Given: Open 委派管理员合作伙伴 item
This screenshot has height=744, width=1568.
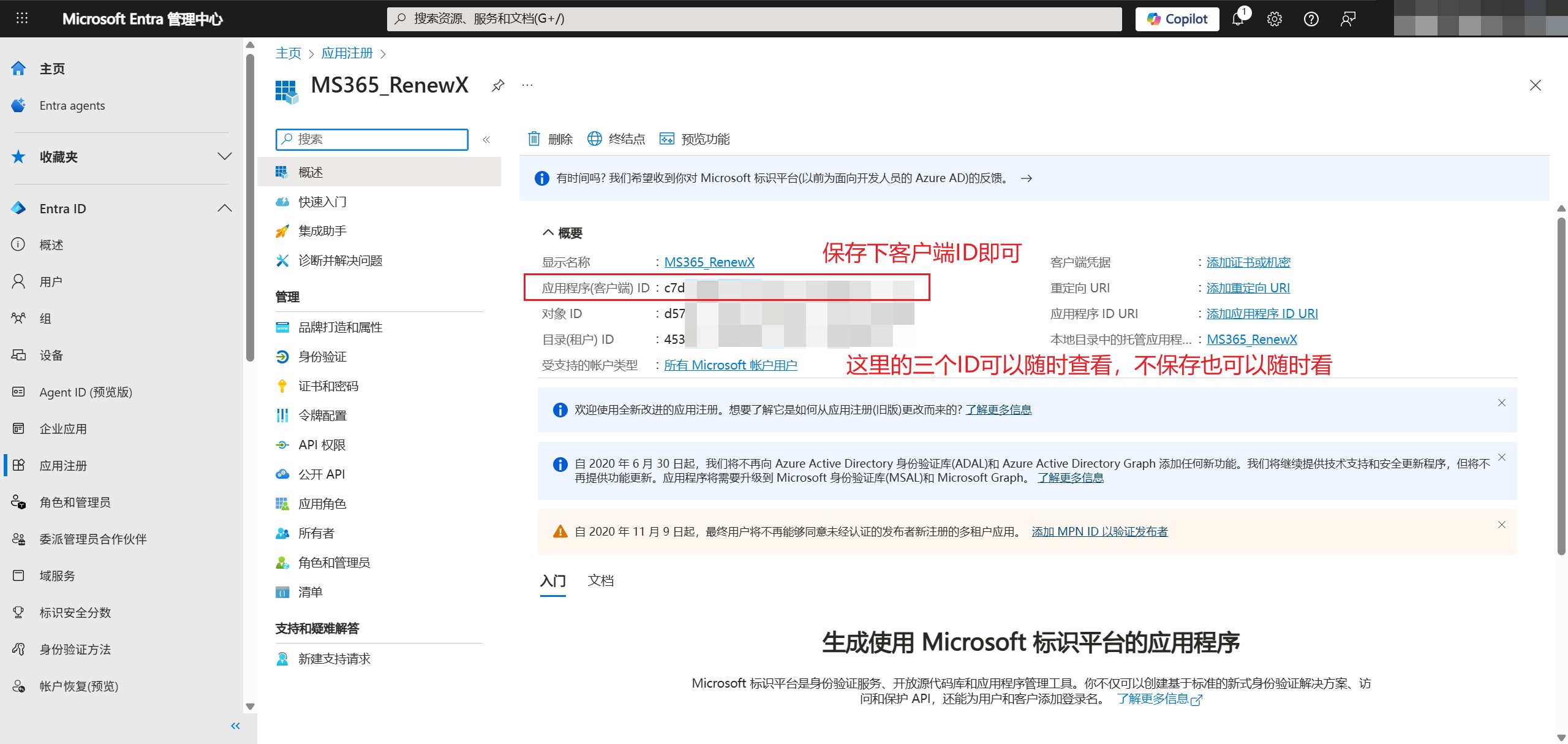Looking at the screenshot, I should point(93,539).
